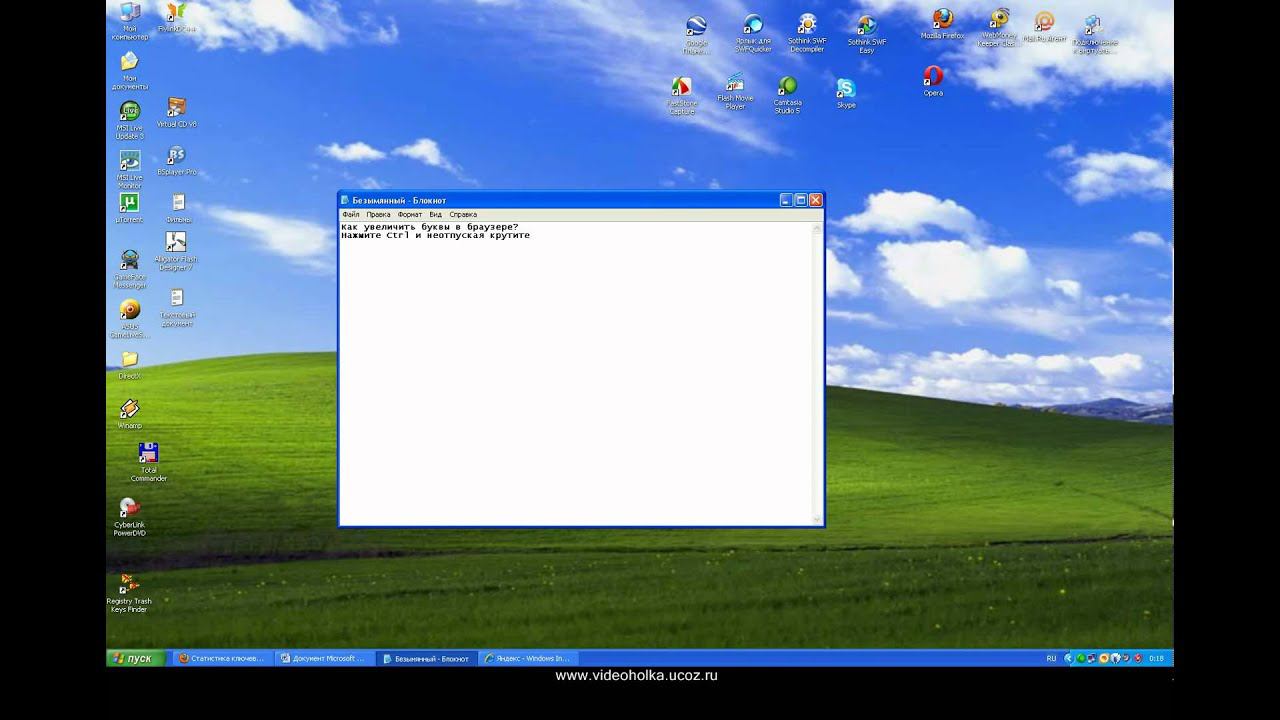The height and width of the screenshot is (720, 1280).
Task: Select the Mozilla Firefox desktop icon
Action: click(x=942, y=24)
